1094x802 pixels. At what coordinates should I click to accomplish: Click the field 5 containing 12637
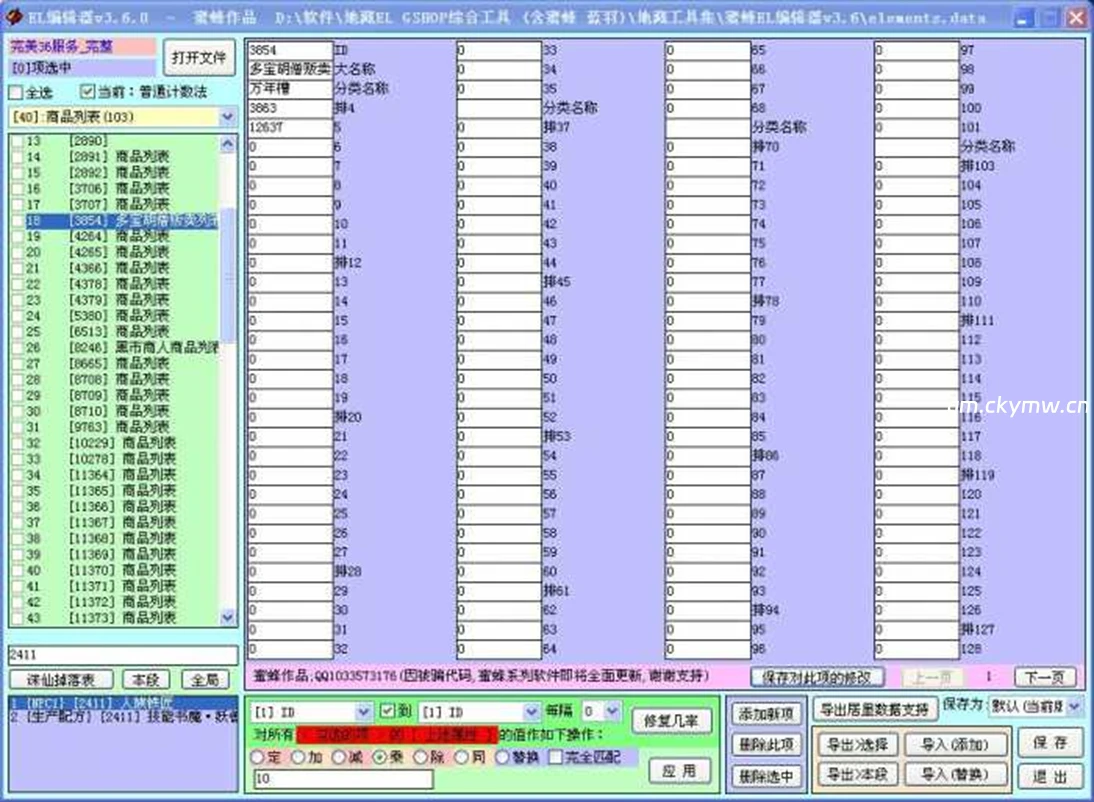[x=290, y=128]
